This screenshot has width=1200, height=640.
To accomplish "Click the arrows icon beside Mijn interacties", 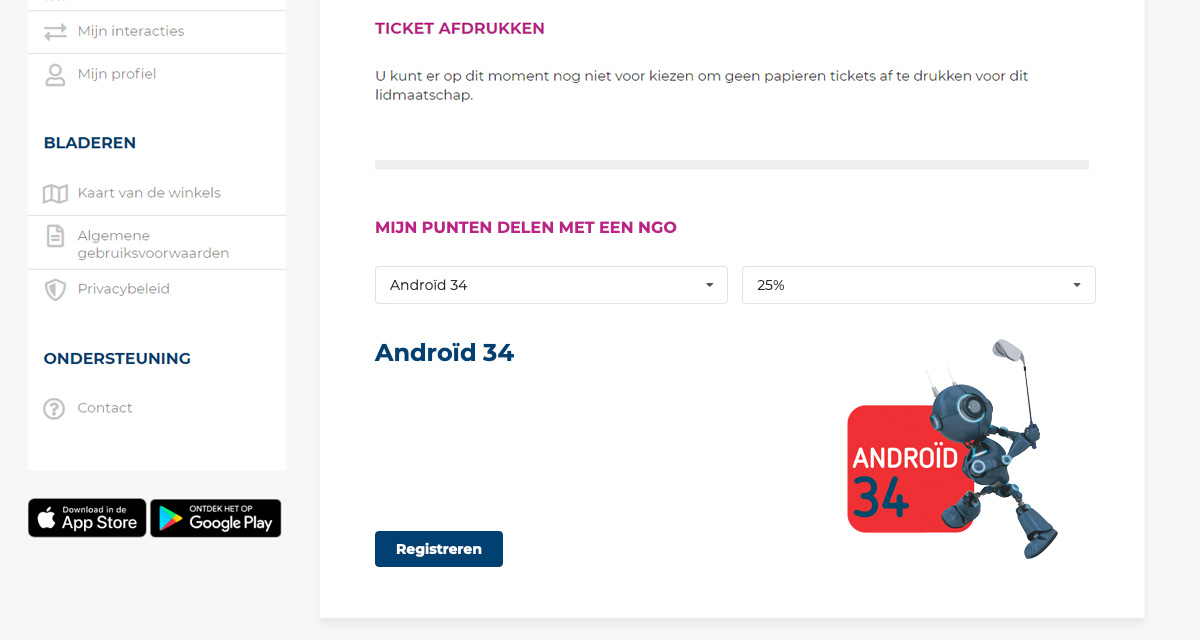I will click(55, 32).
